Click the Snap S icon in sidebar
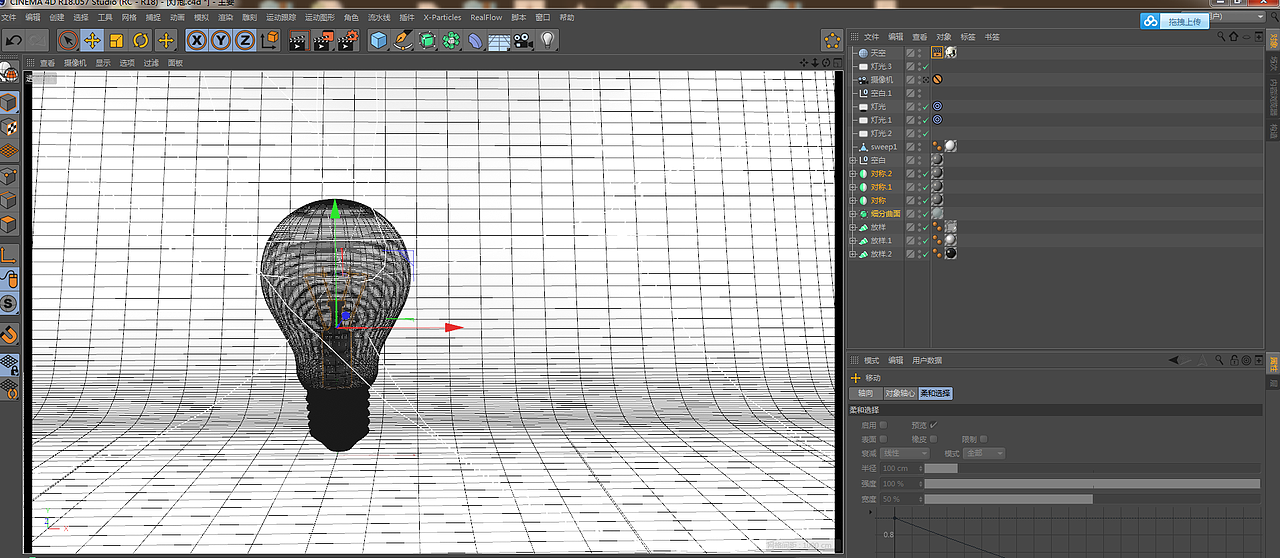The width and height of the screenshot is (1280, 558). click(9, 304)
